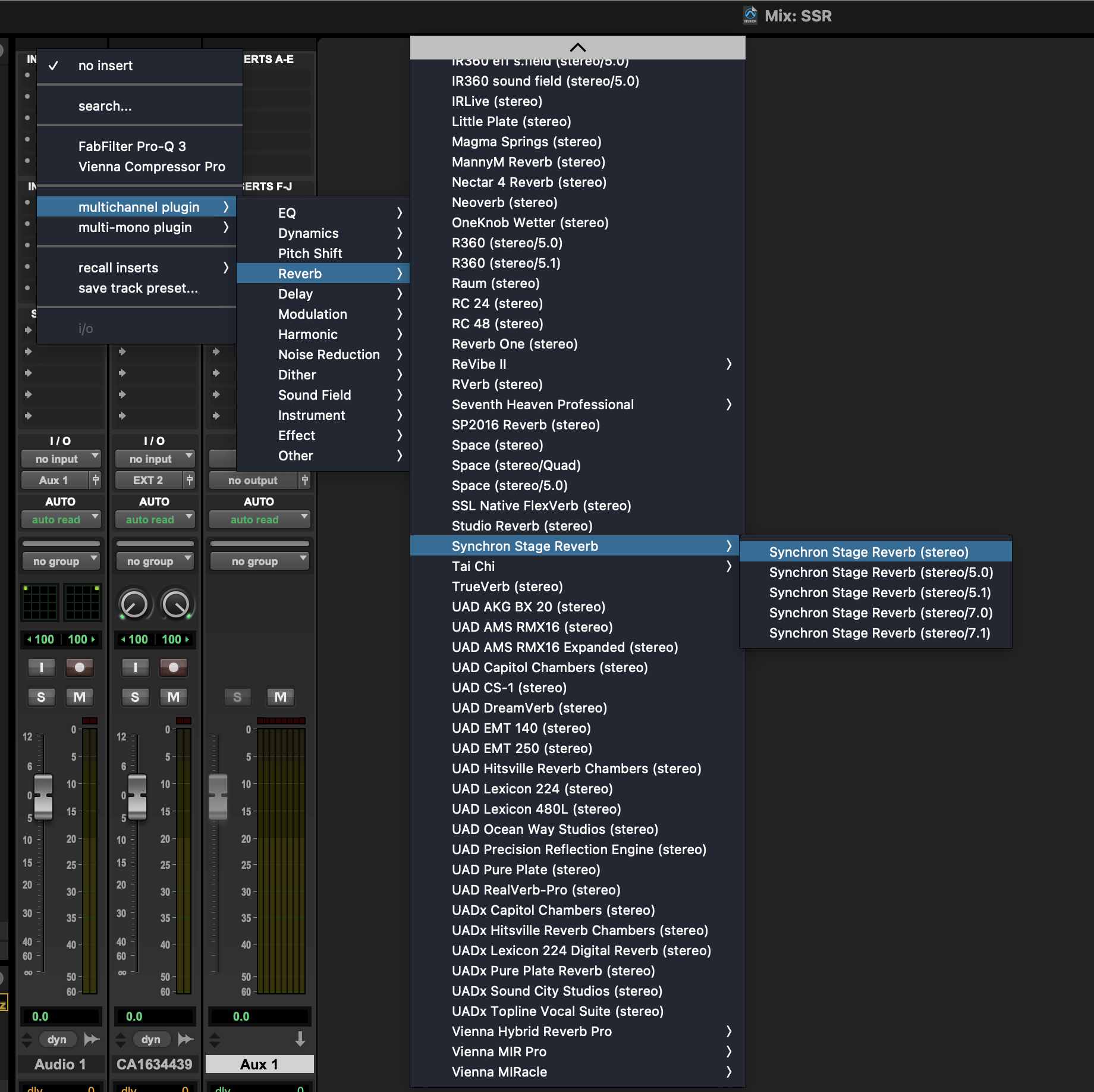
Task: Open Aux 1 automation mode selector
Action: [259, 519]
